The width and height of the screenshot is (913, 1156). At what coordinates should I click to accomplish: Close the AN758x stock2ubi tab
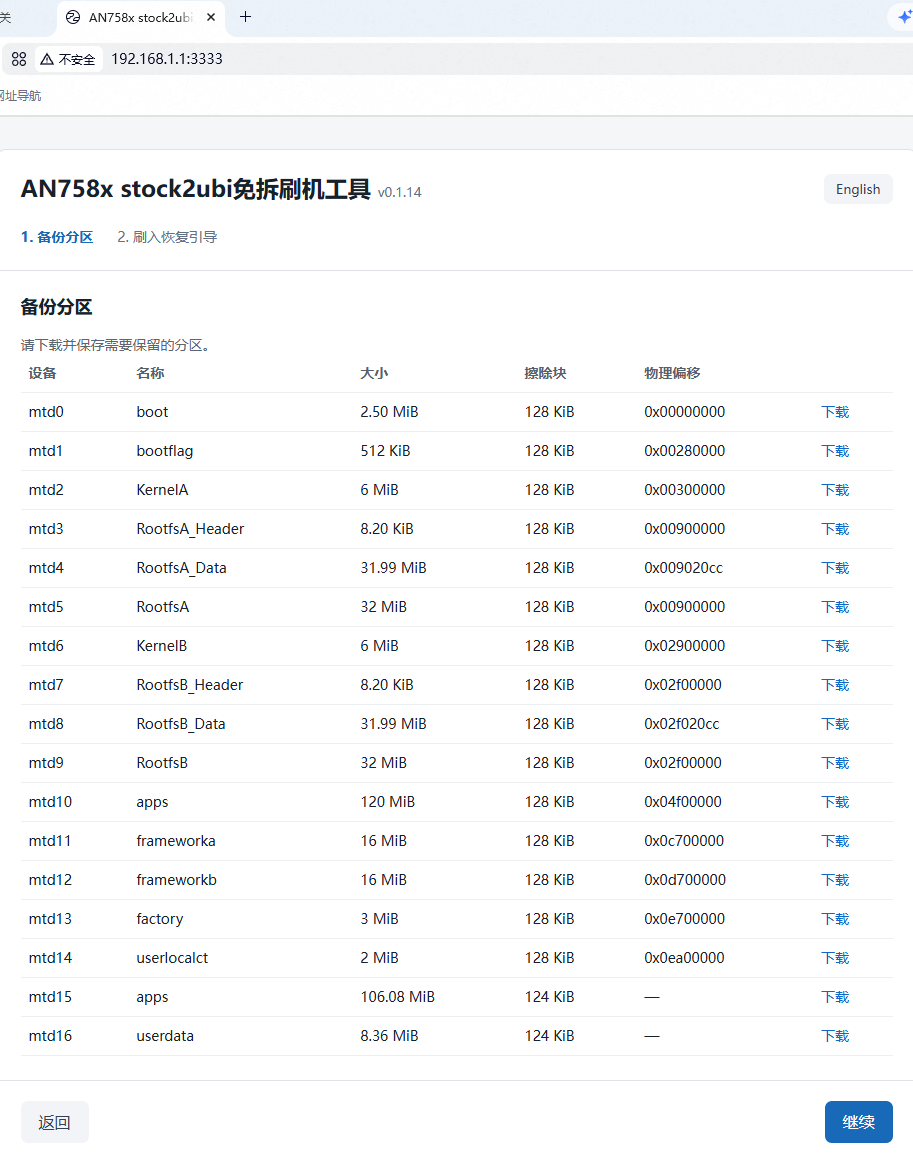point(211,17)
